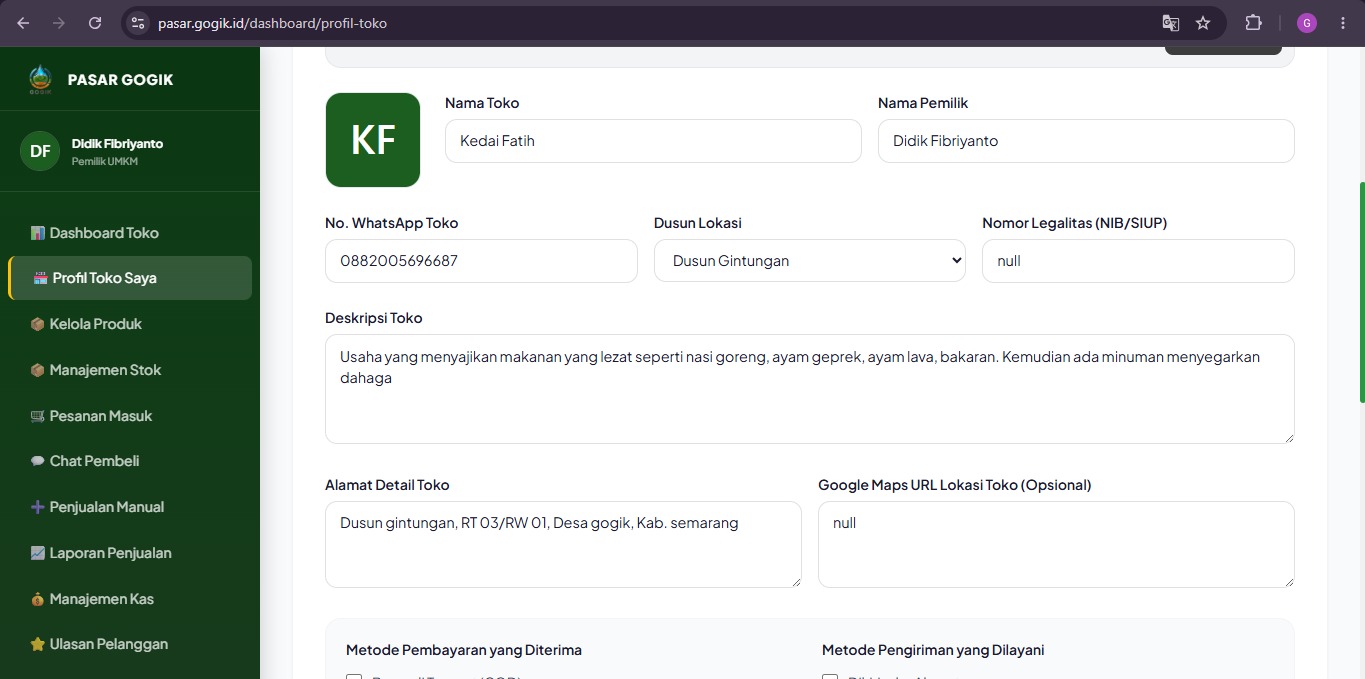Click the 'Metode Pembayaran yang Diterima' heading
The height and width of the screenshot is (679, 1365).
coord(464,650)
